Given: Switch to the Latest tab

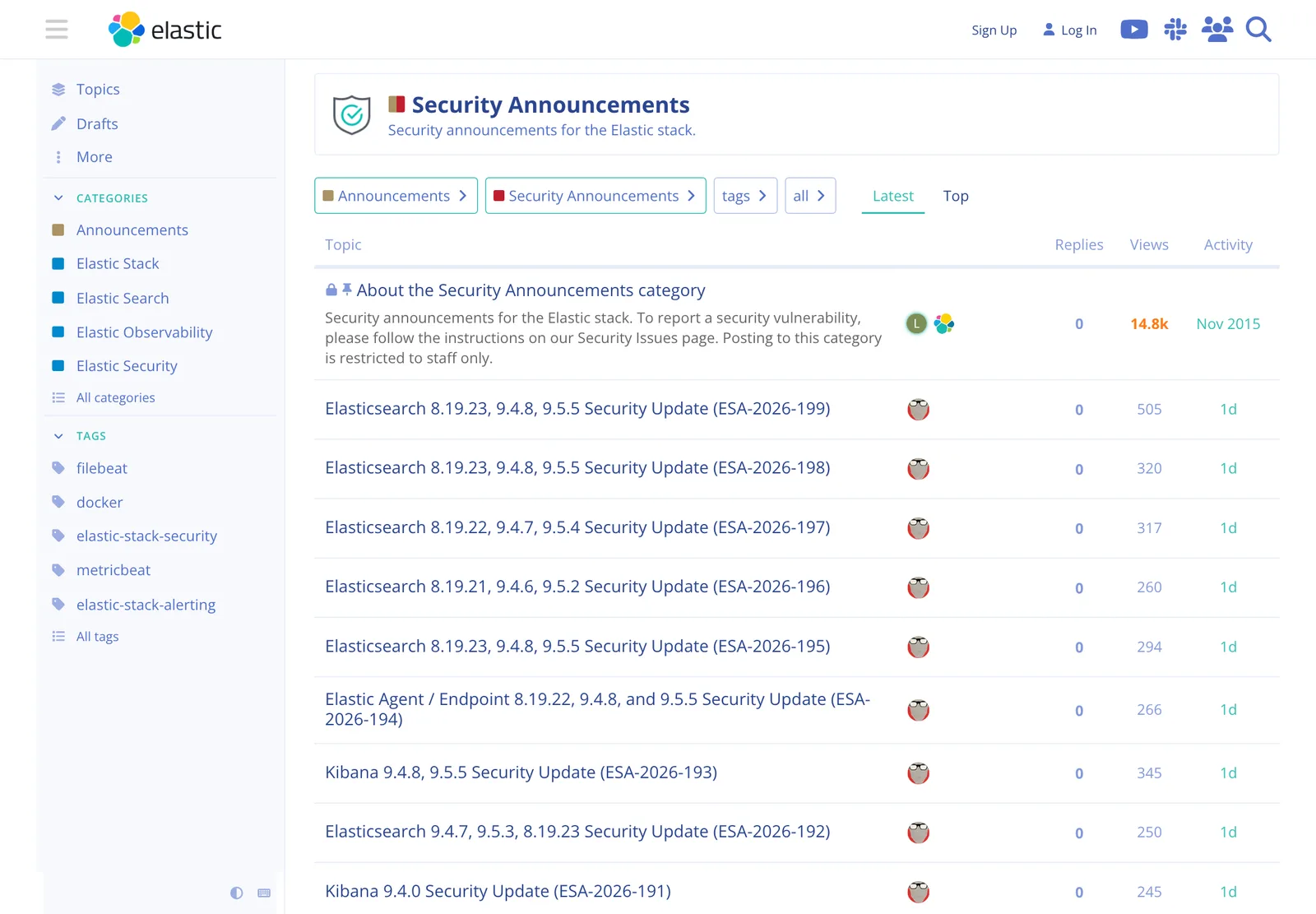Looking at the screenshot, I should click(893, 196).
